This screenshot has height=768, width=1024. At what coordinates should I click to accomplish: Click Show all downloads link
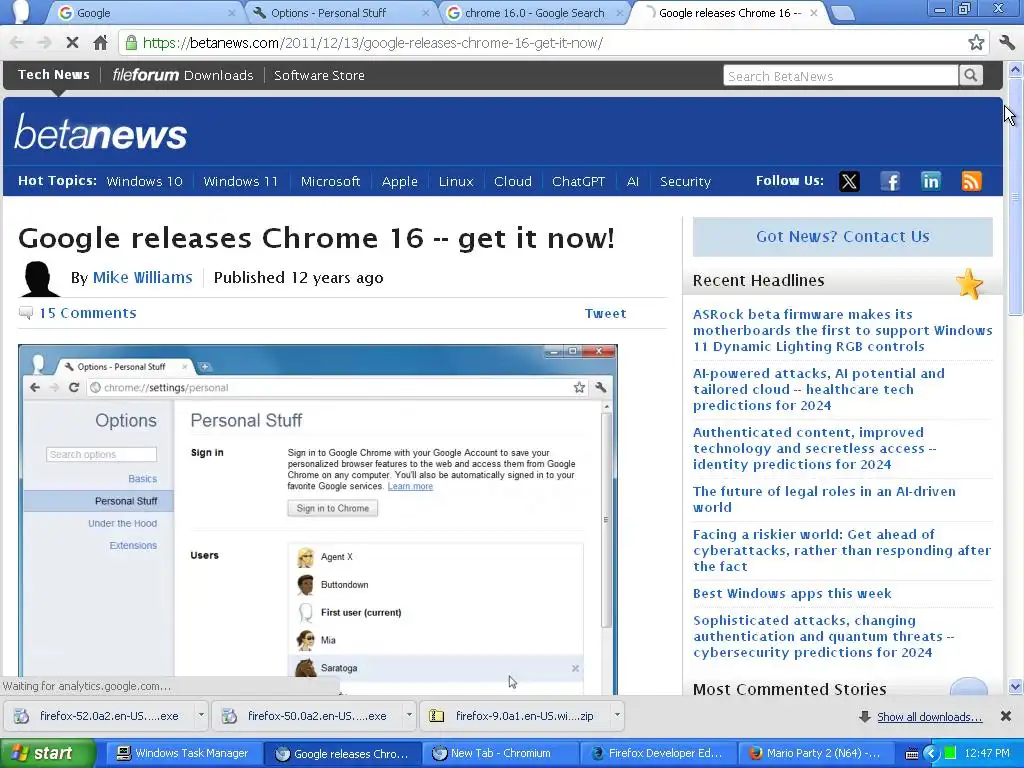click(x=929, y=717)
